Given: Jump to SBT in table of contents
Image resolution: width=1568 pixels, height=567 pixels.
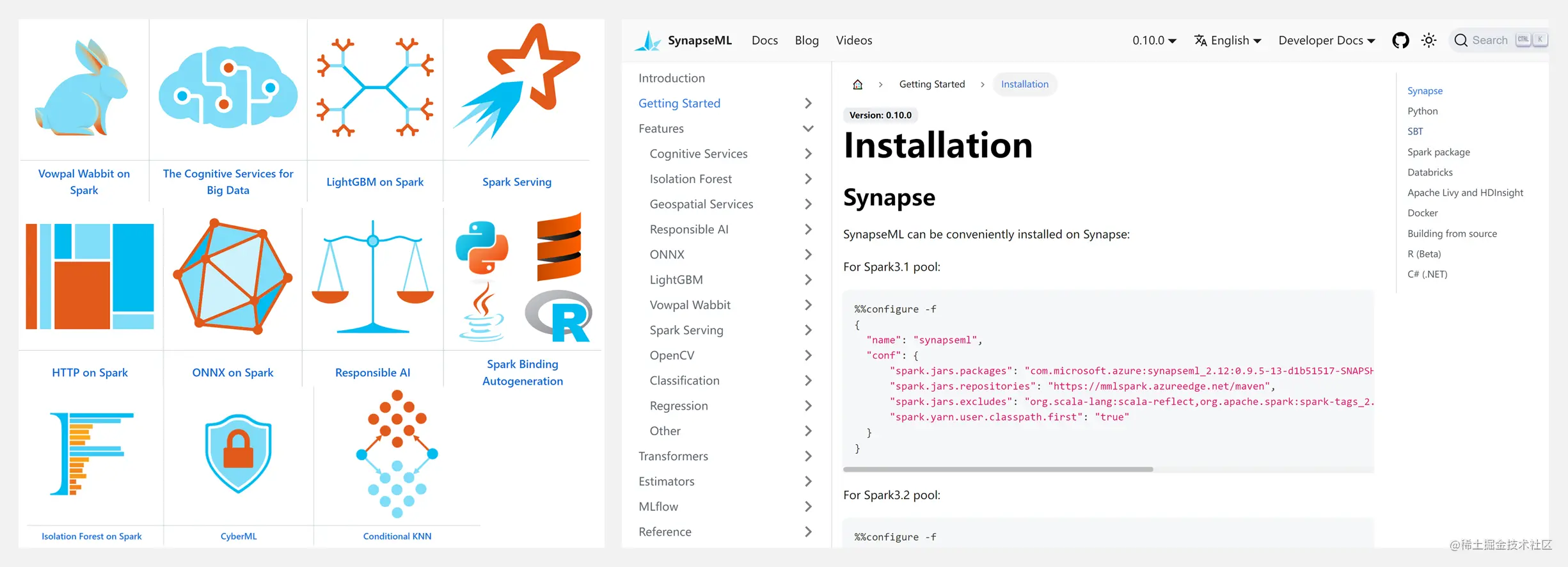Looking at the screenshot, I should click(1415, 132).
